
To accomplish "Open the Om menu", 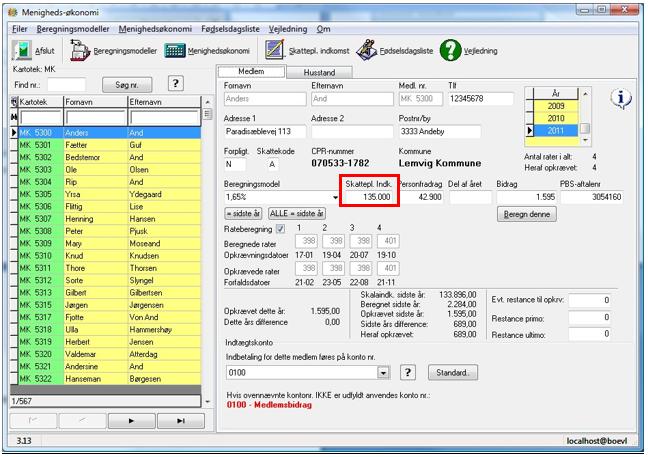I will pos(323,29).
